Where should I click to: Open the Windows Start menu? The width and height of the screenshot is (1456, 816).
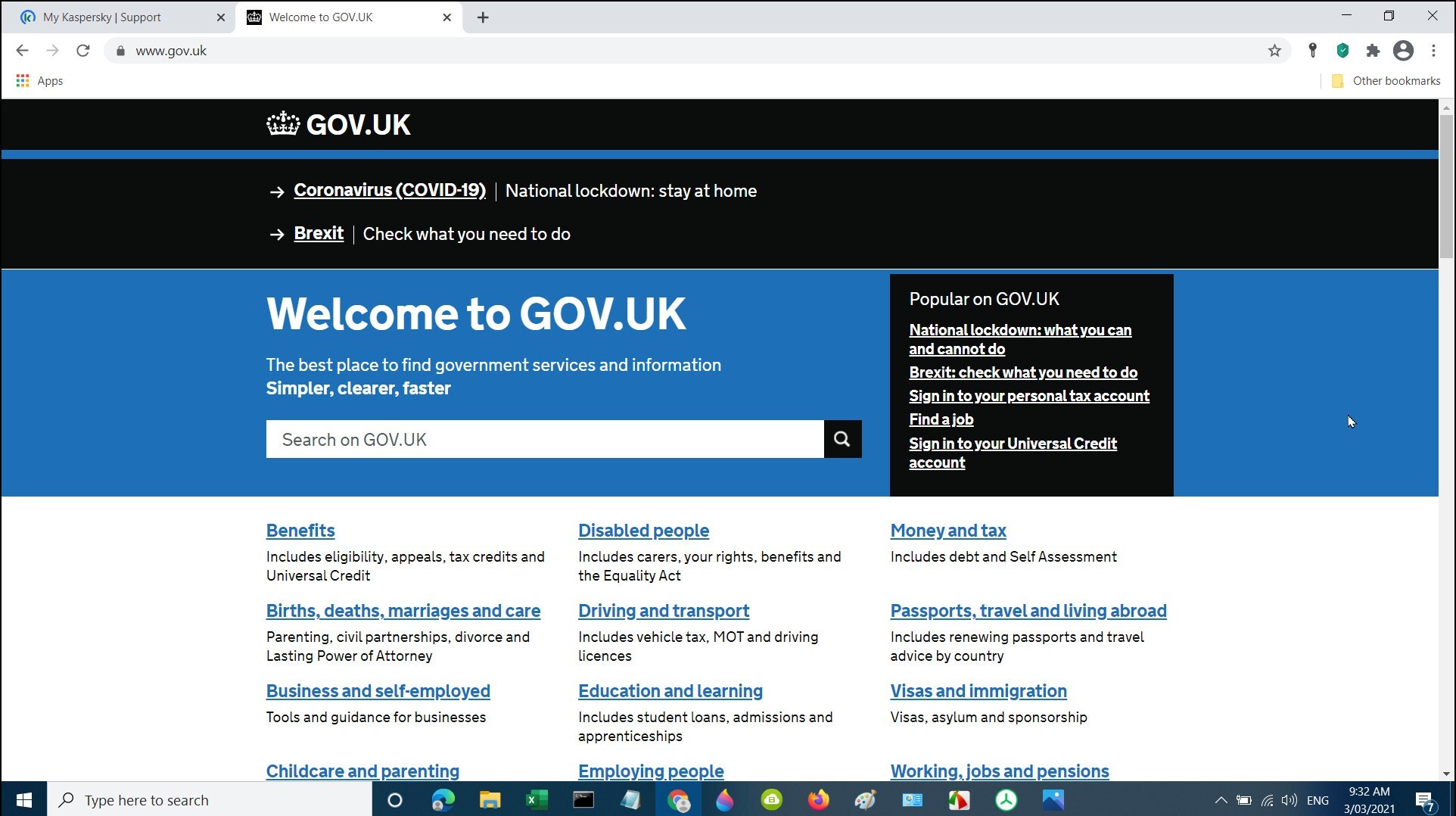coord(23,799)
